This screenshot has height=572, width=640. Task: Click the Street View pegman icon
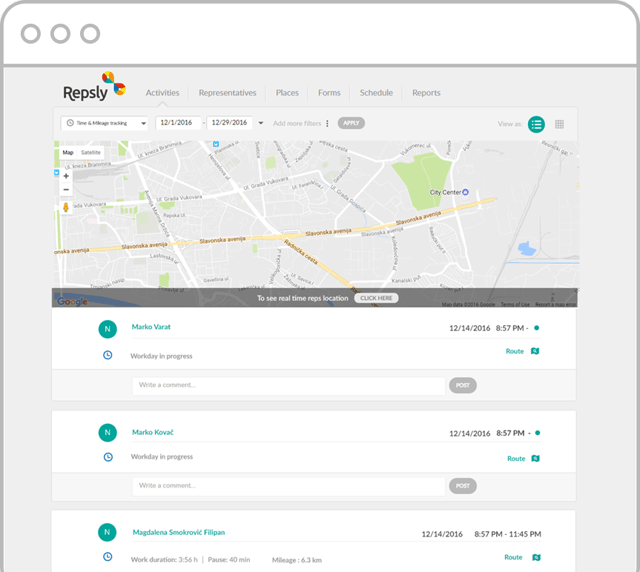(66, 207)
